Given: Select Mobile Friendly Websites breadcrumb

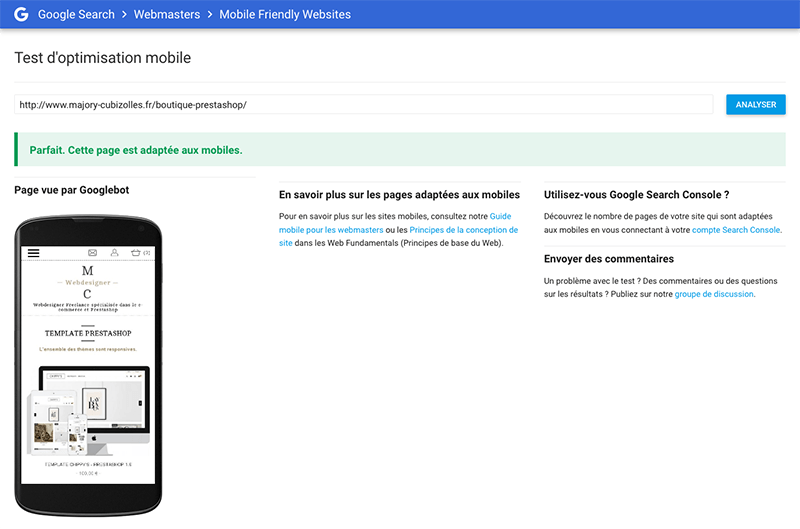Looking at the screenshot, I should [284, 15].
